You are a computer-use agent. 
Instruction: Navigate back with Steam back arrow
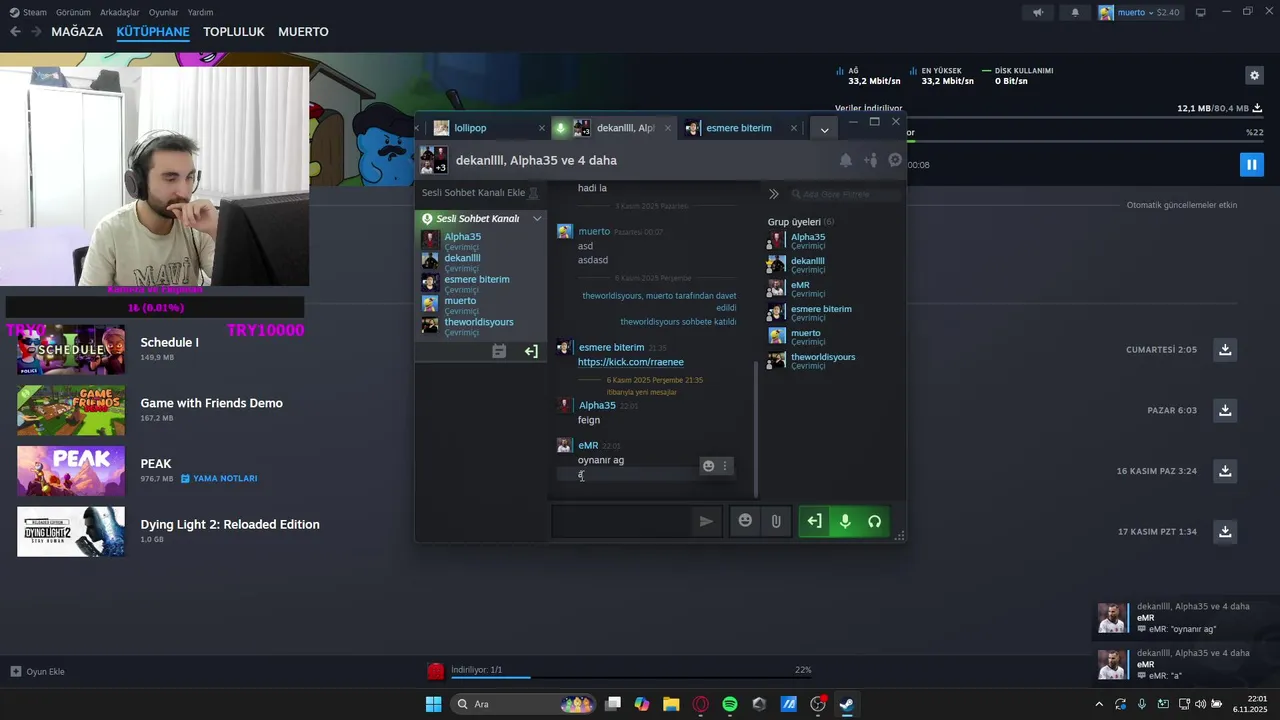pos(15,32)
